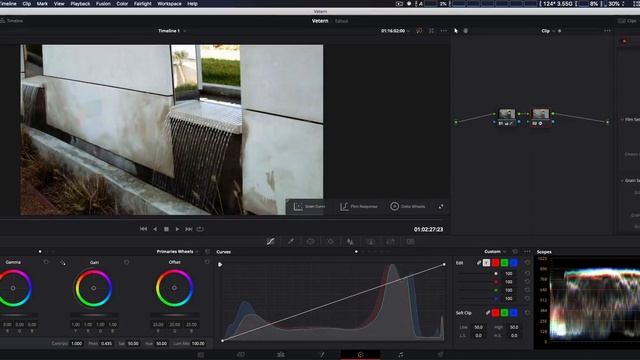Open the Playback menu
The height and width of the screenshot is (360, 640).
pos(80,4)
